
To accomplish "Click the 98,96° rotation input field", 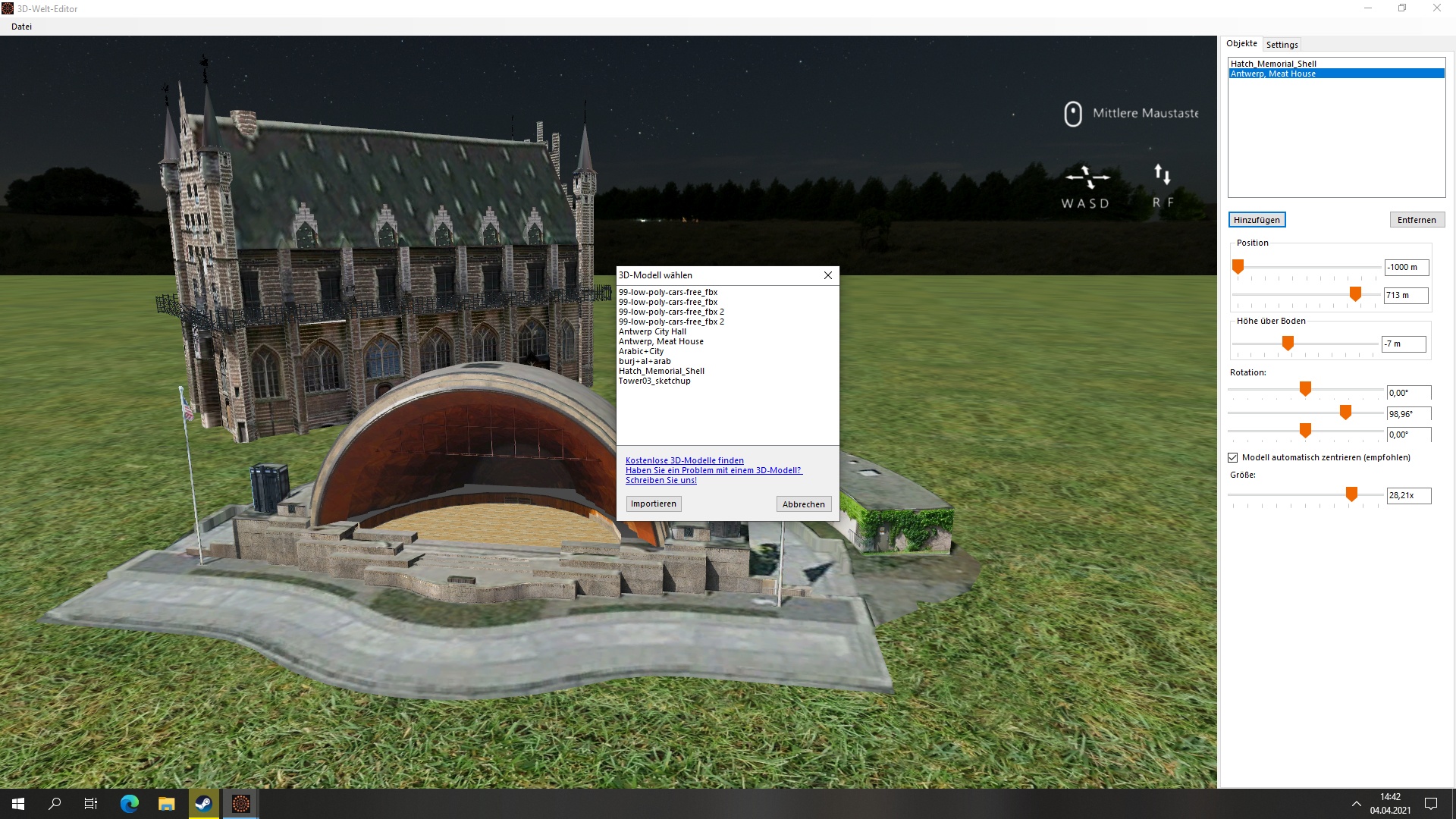I will [x=1409, y=414].
